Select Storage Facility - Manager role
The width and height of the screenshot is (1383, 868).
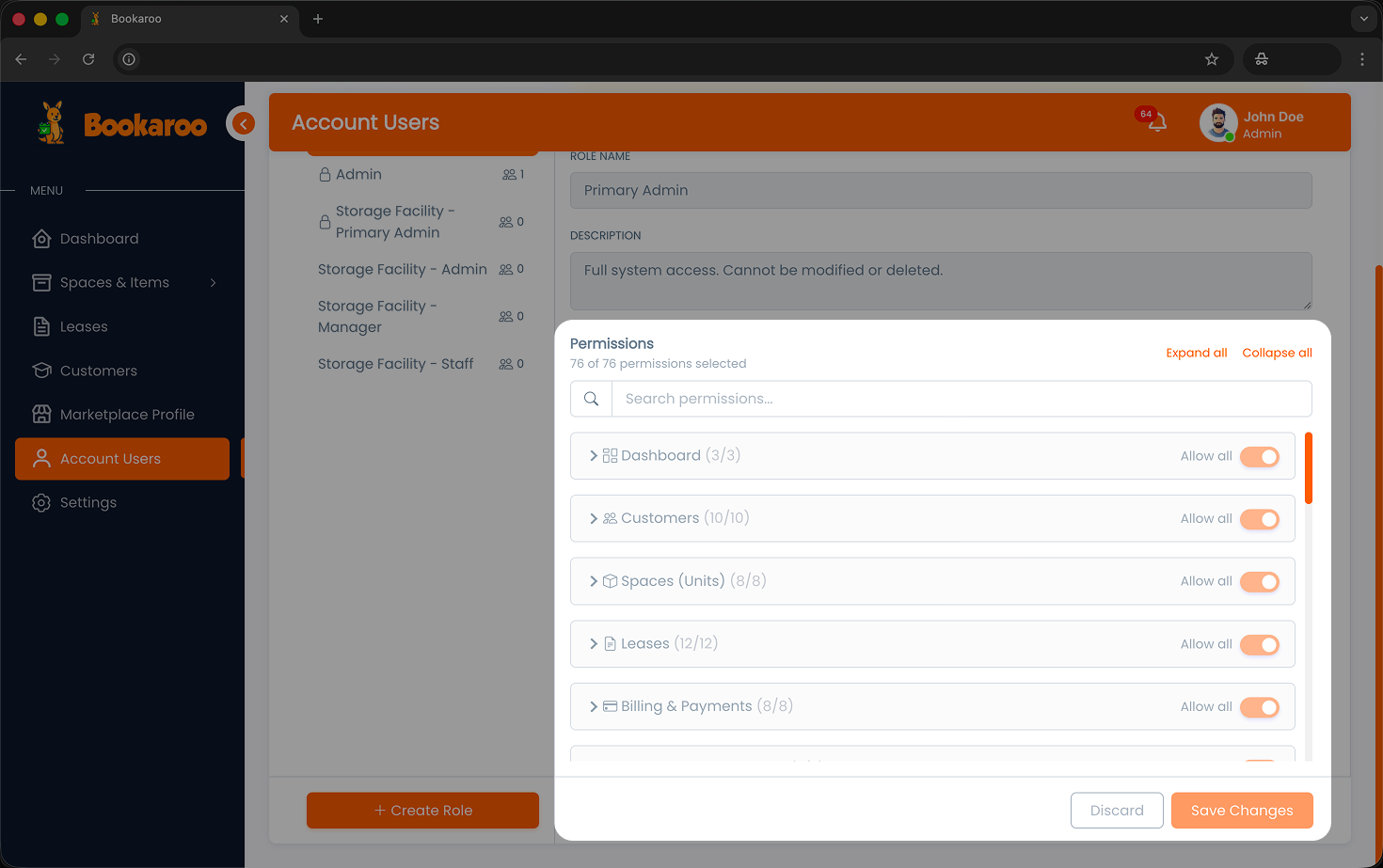[377, 316]
